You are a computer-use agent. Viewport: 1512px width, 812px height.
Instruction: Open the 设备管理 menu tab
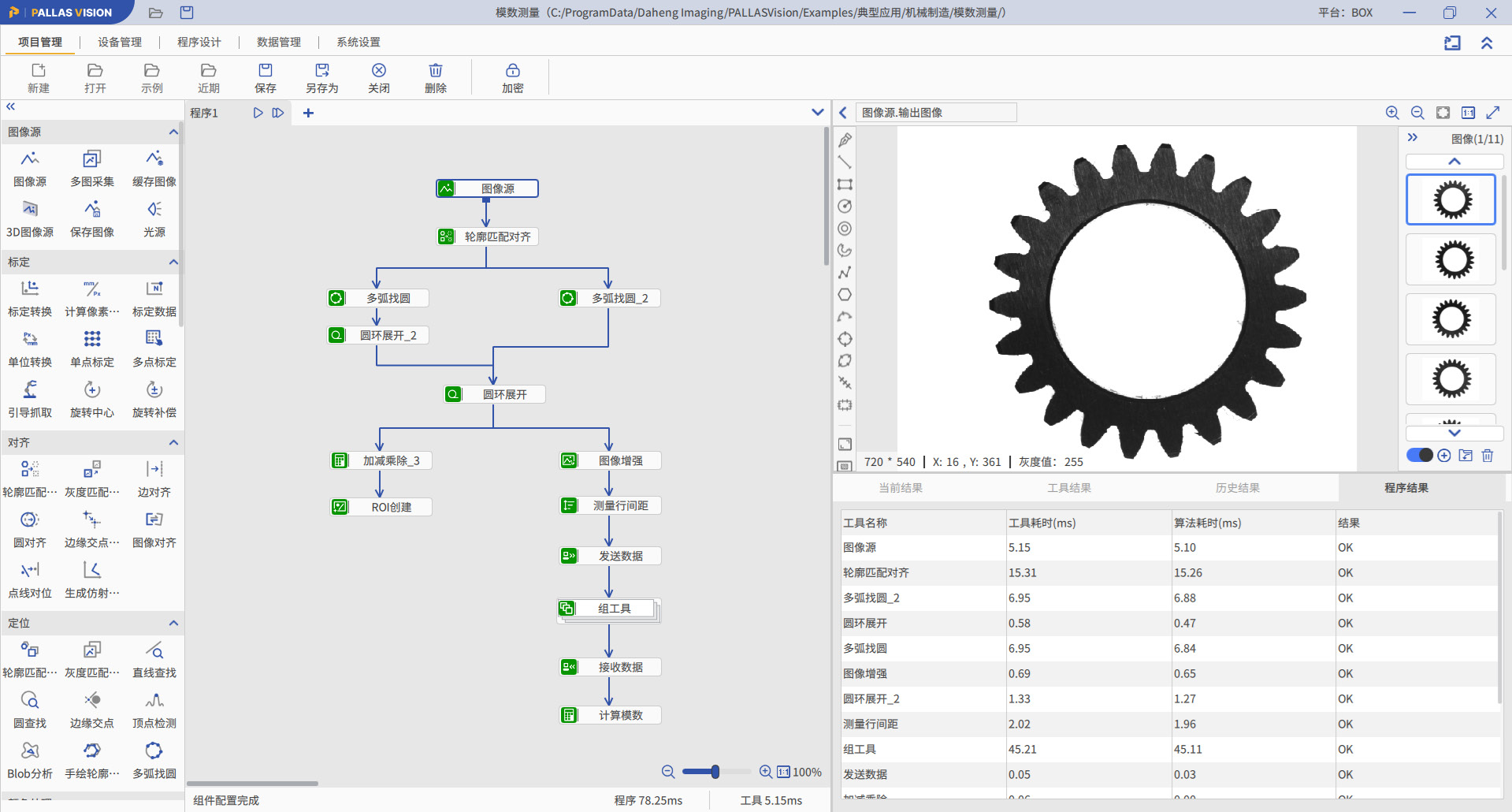tap(120, 42)
